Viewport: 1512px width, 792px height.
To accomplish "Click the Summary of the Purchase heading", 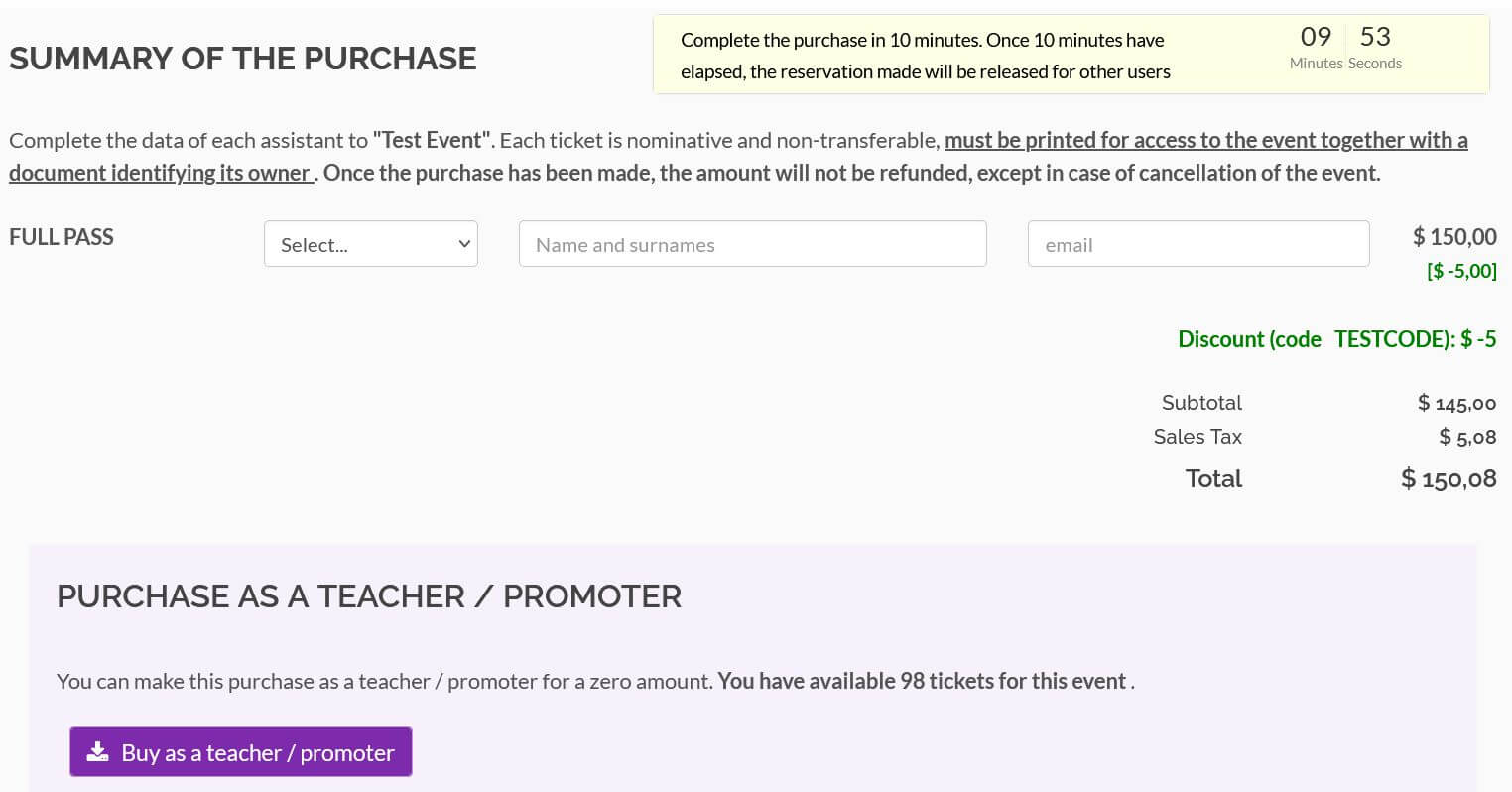I will click(243, 59).
